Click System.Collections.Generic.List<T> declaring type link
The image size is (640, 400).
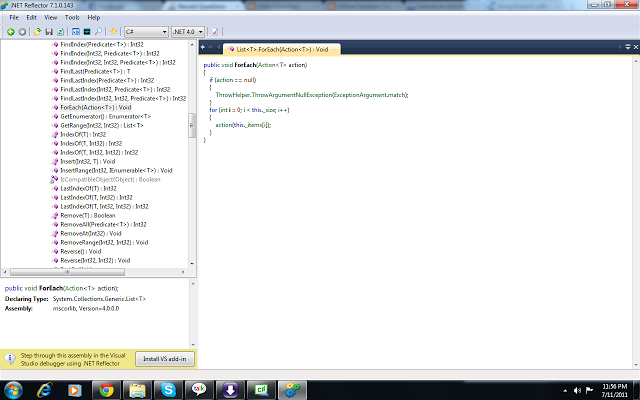(x=99, y=298)
